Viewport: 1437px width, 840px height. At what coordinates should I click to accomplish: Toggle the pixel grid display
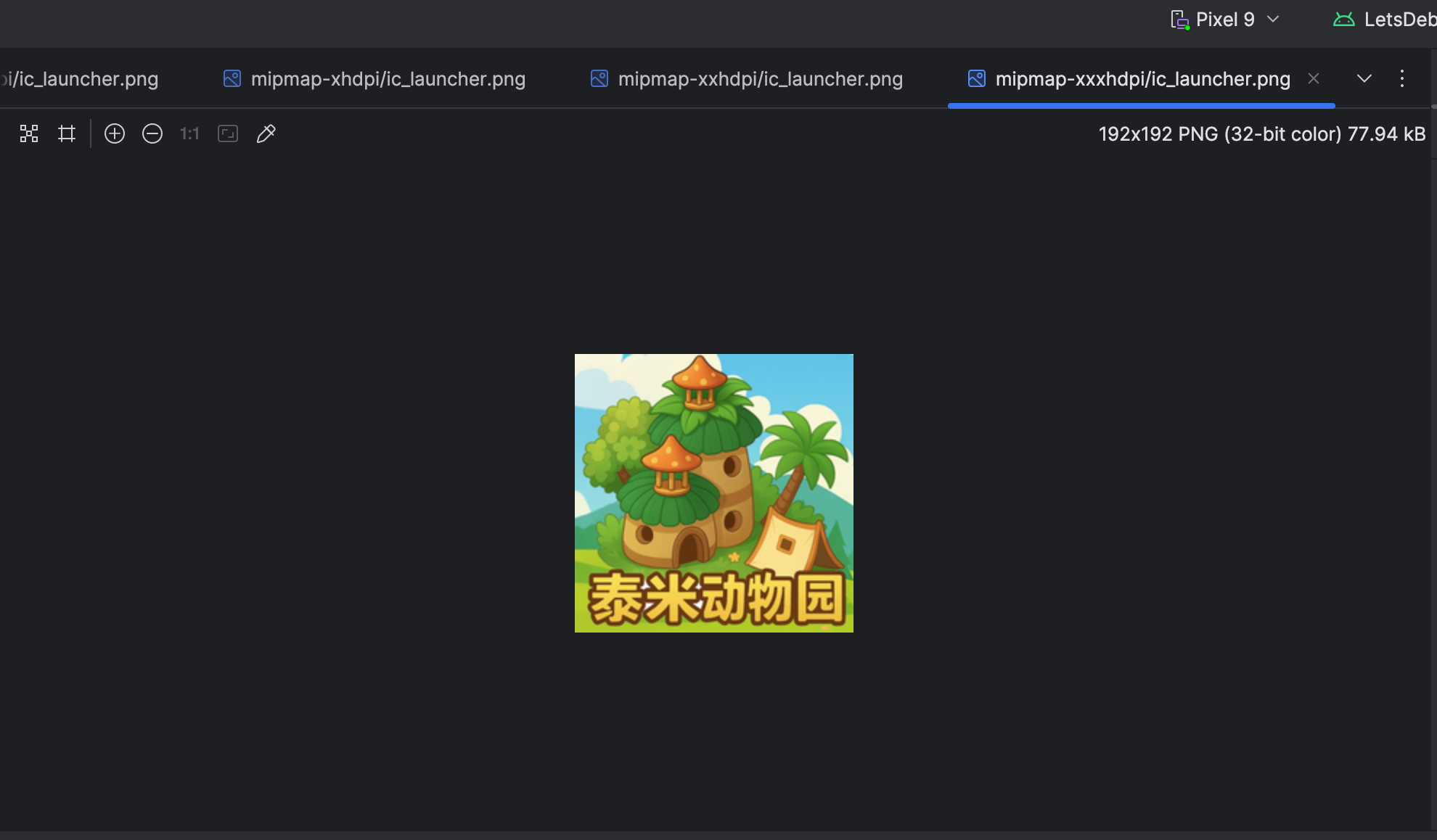click(67, 133)
